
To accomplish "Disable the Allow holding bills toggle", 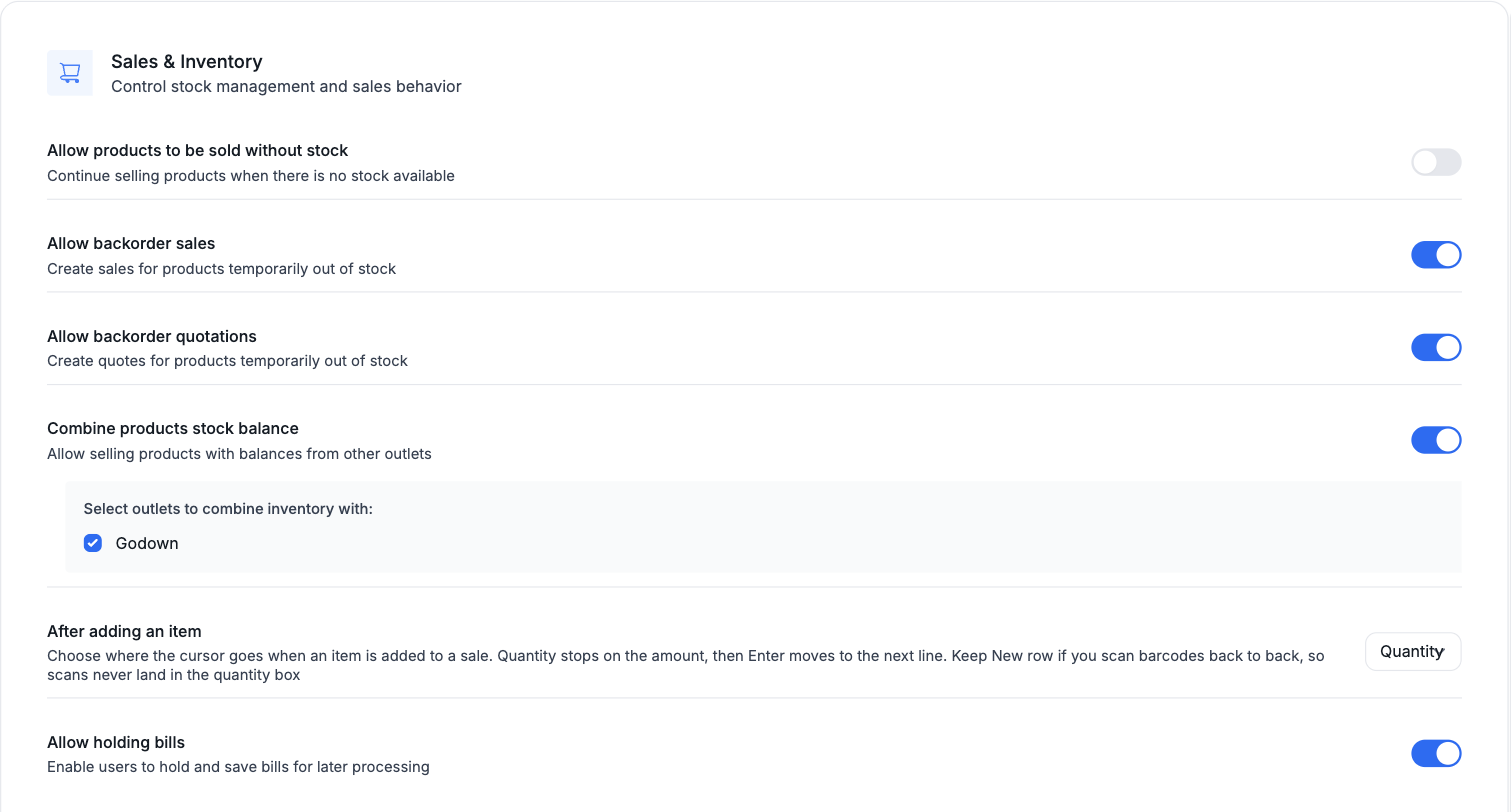I will point(1436,754).
